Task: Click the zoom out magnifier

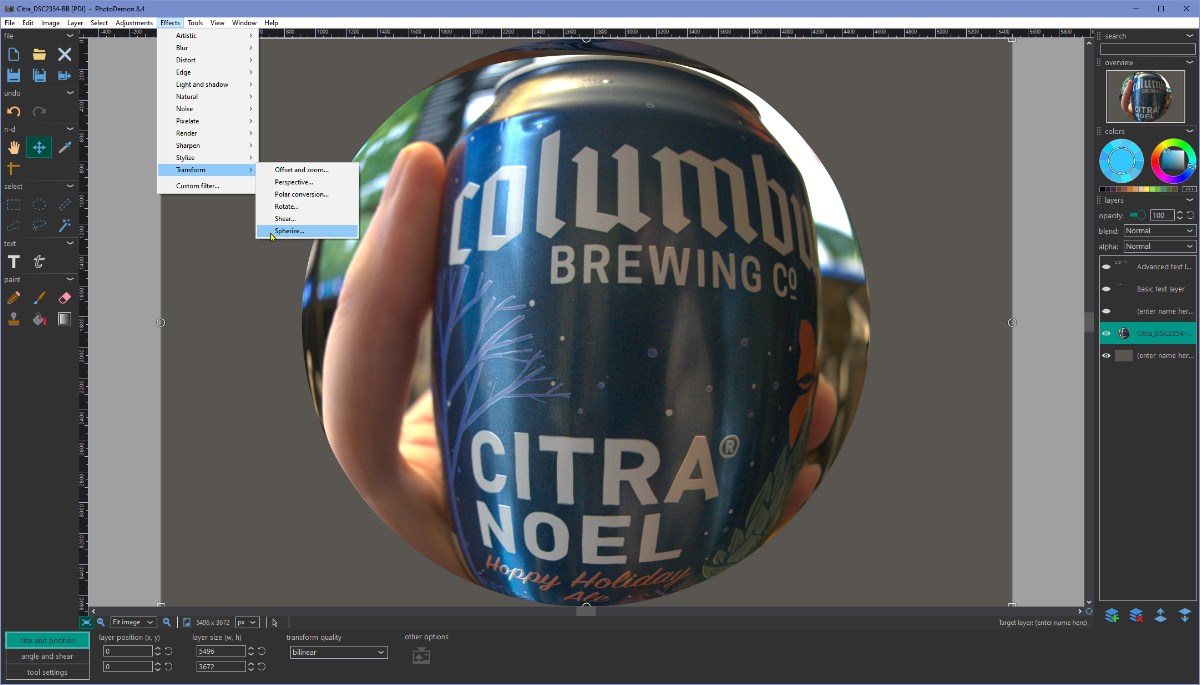Action: [101, 622]
